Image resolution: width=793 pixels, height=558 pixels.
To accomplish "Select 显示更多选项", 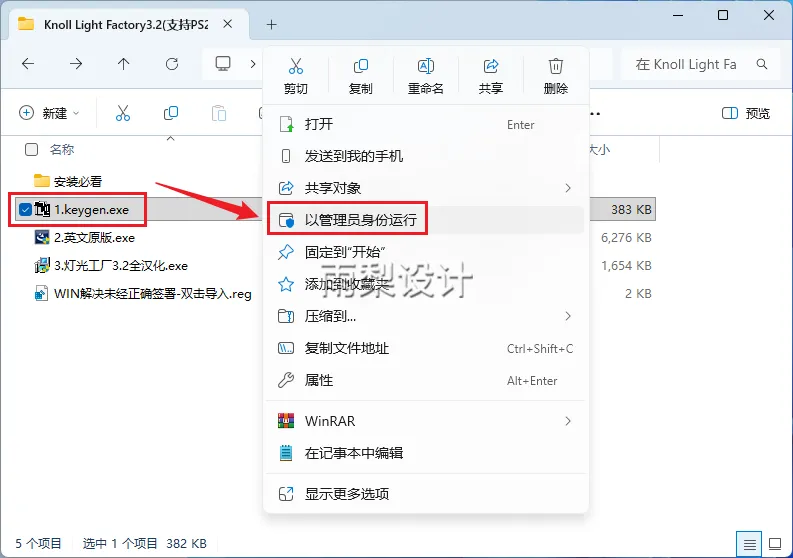I will pyautogui.click(x=425, y=494).
